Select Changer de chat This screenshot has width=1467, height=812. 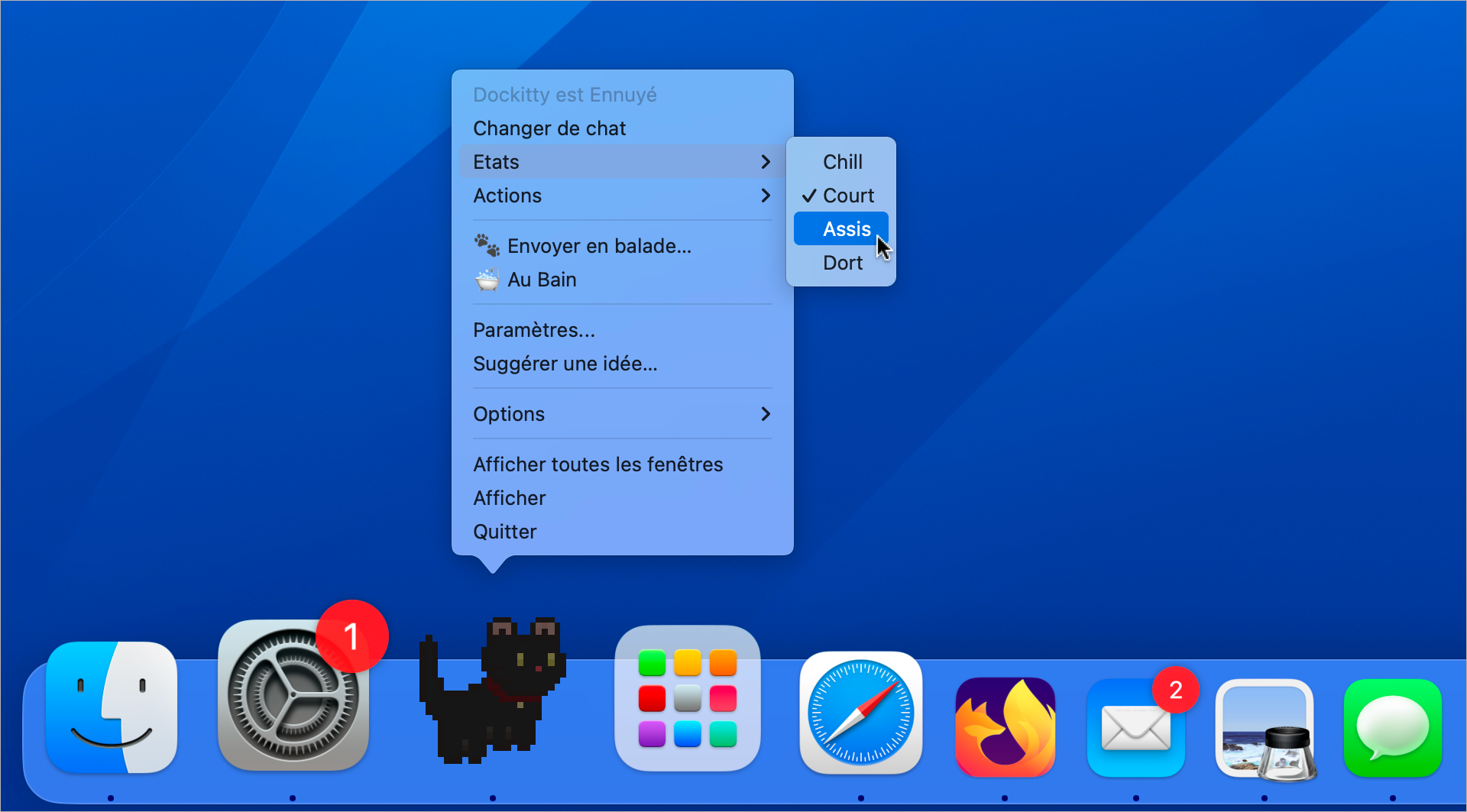[x=623, y=128]
